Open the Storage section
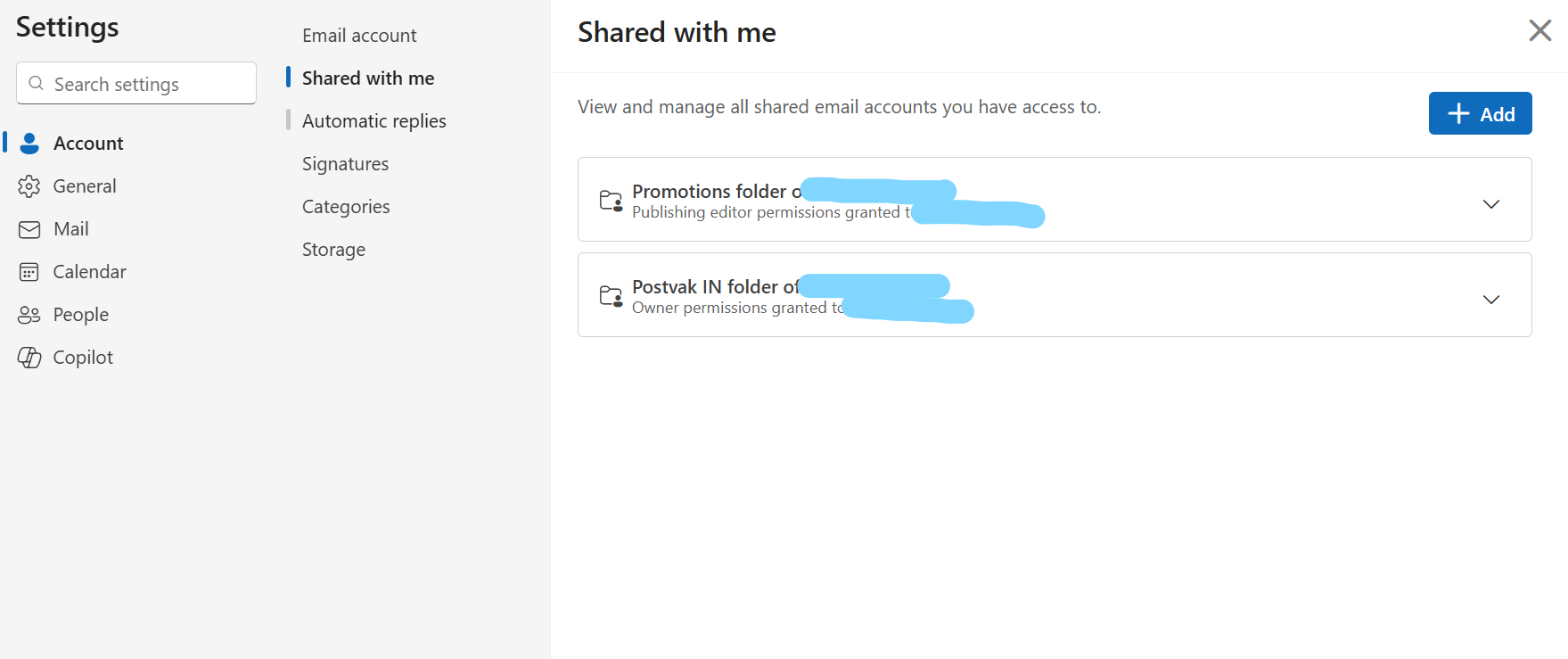This screenshot has width=1568, height=659. 333,250
